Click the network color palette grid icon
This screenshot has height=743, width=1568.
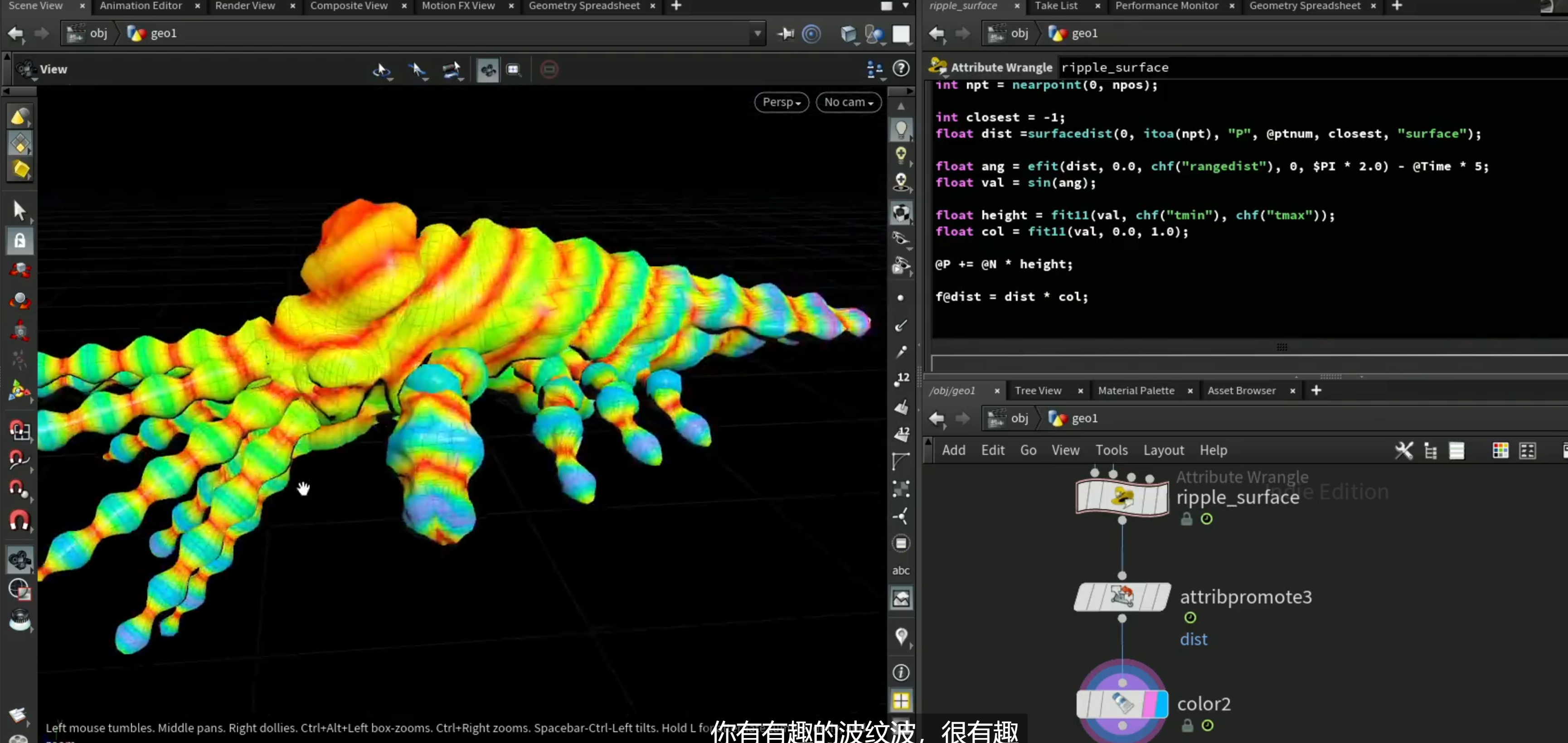[1500, 450]
